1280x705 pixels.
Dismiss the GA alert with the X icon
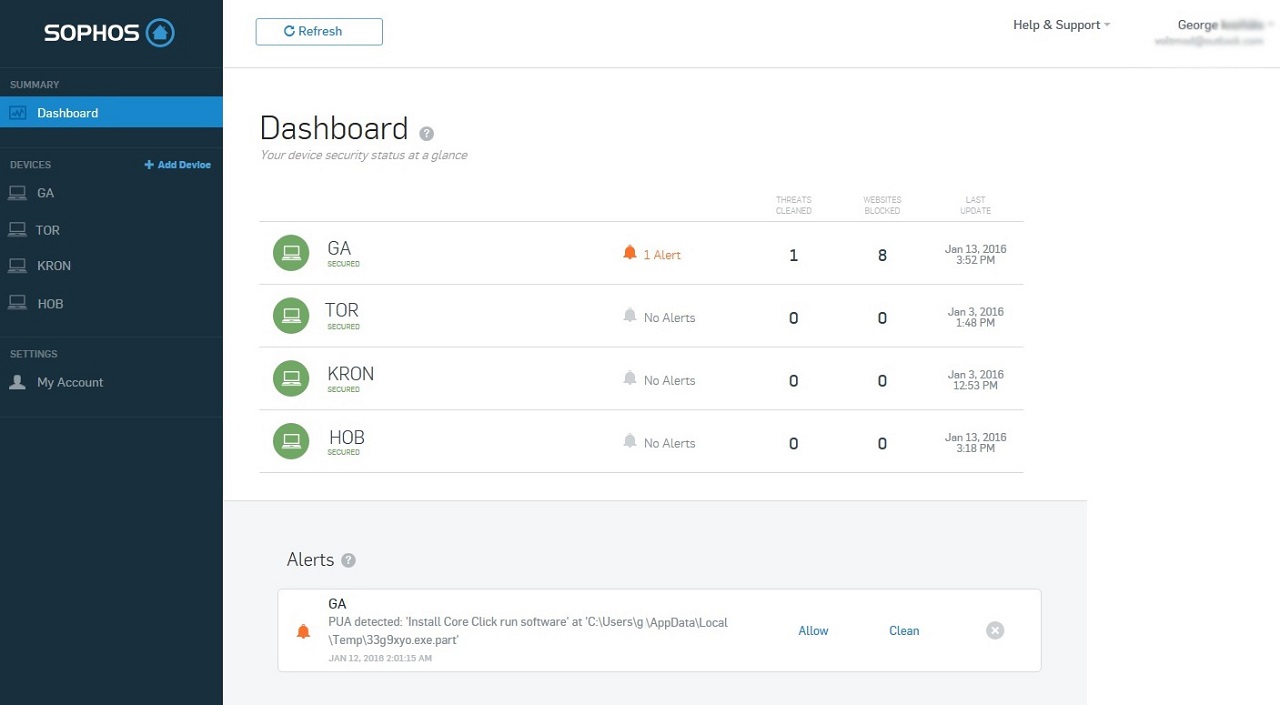(995, 630)
